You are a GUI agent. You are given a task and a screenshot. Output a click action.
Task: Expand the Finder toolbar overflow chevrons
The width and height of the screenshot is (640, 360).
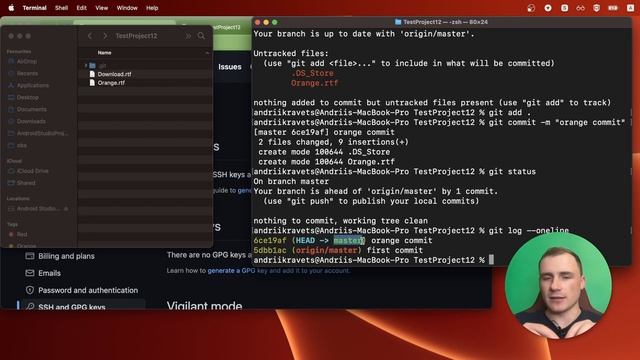188,36
